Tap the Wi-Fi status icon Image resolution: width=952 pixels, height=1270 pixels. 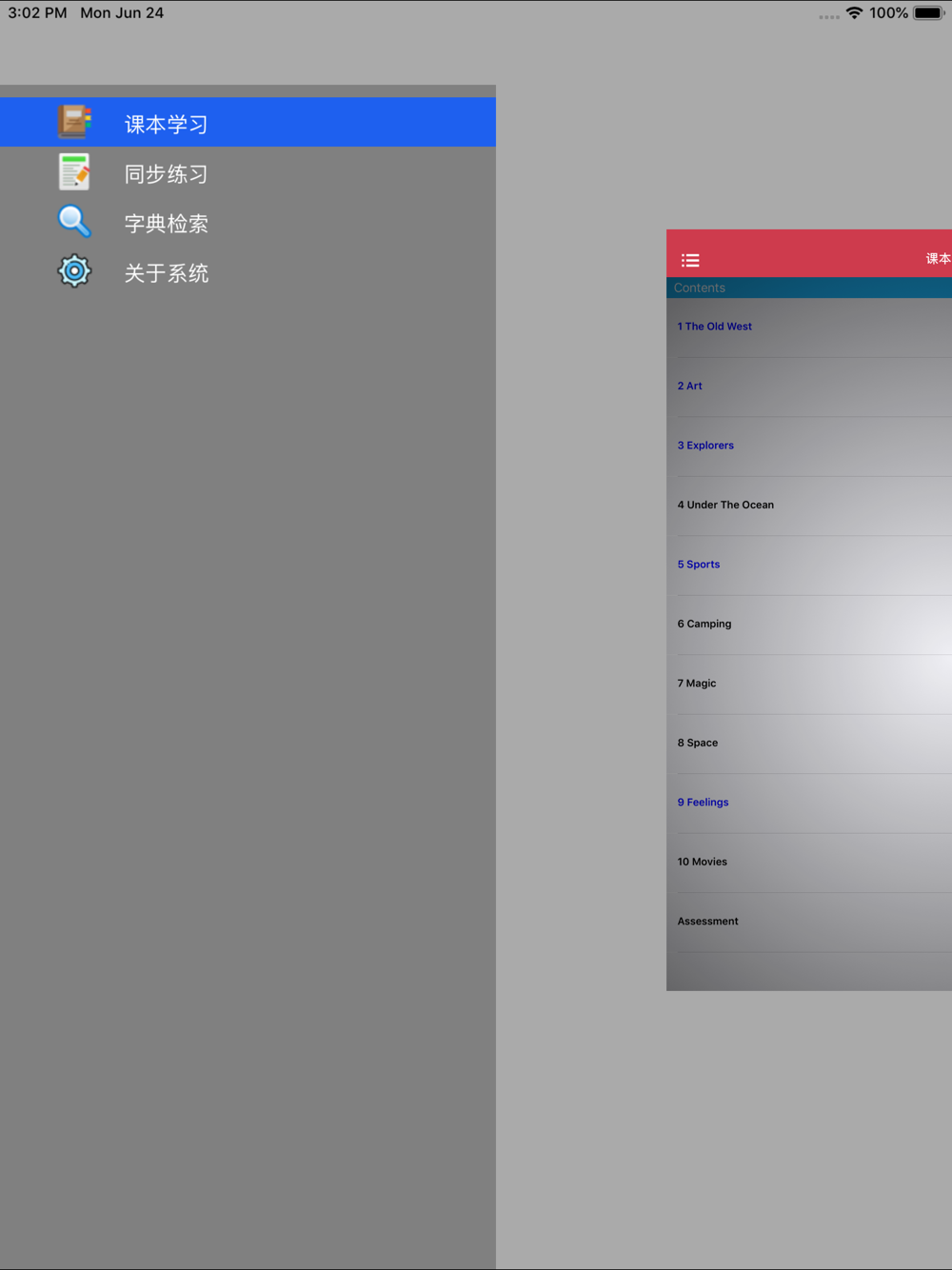coord(854,13)
